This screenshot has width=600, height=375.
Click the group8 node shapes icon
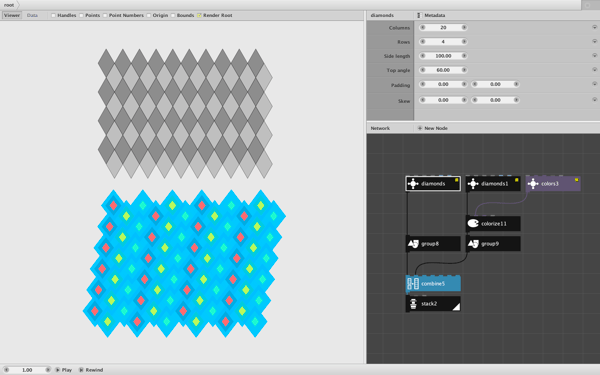tap(413, 244)
